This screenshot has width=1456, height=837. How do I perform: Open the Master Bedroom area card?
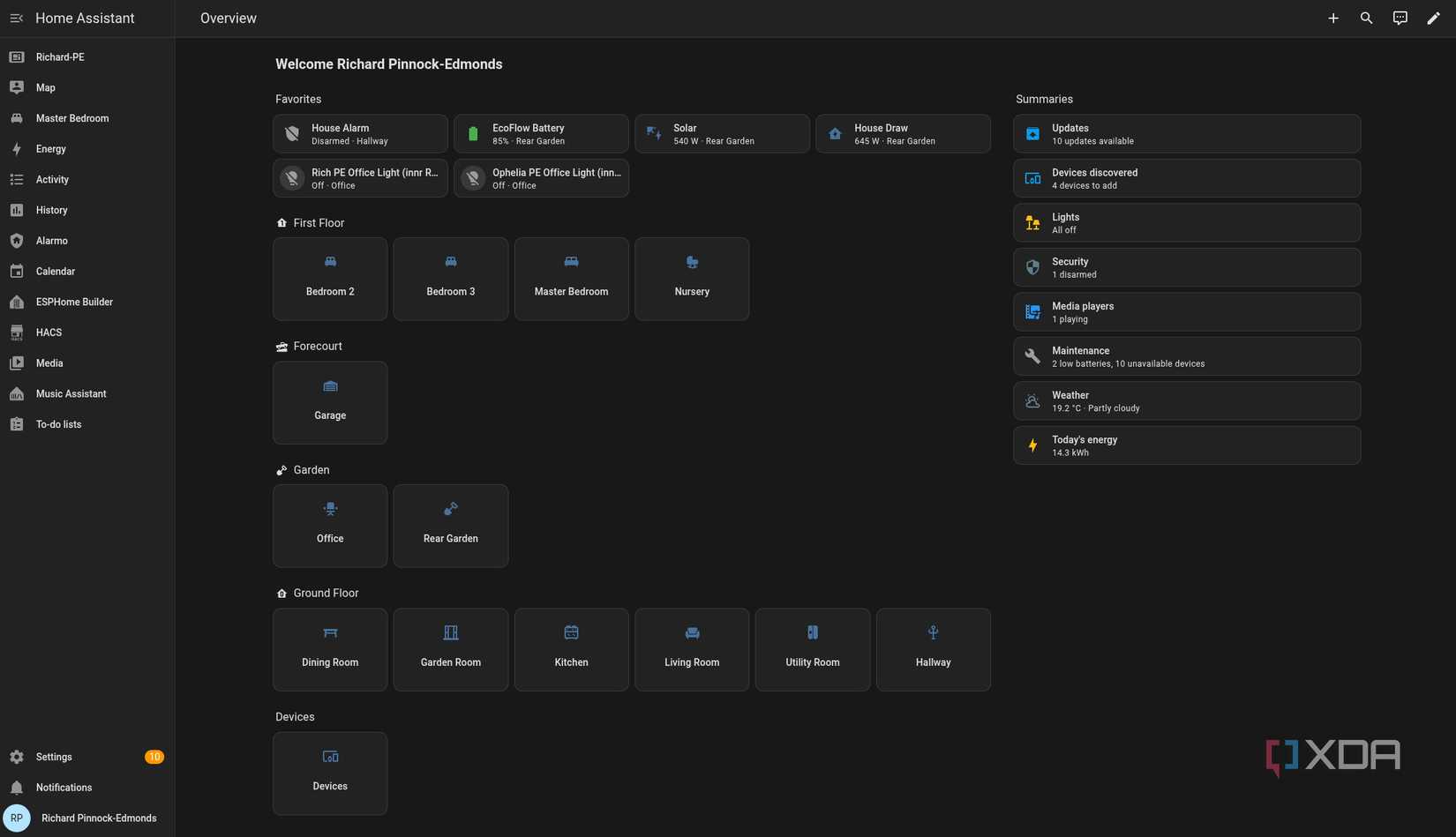(x=571, y=279)
